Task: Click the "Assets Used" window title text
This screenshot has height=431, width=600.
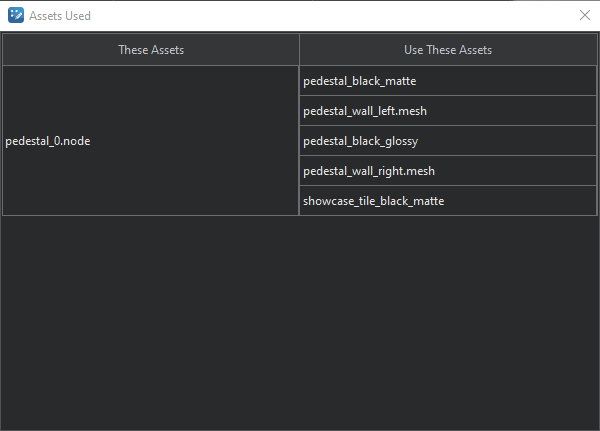Action: click(60, 16)
